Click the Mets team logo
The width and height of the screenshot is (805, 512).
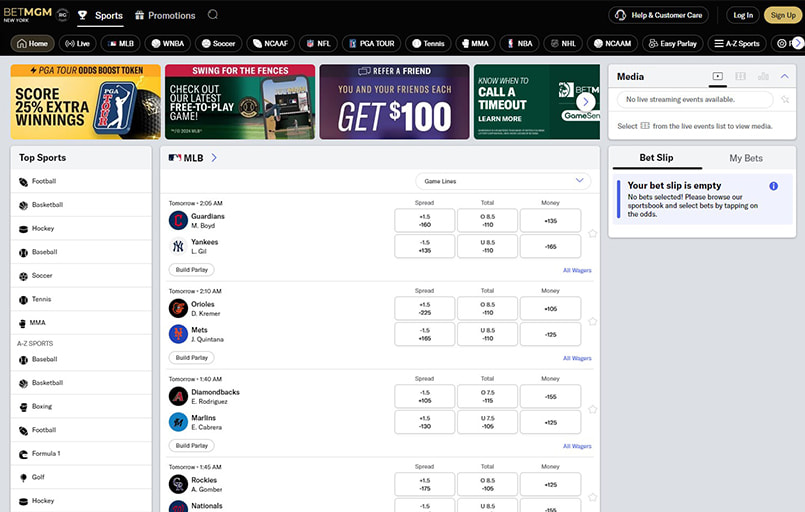pyautogui.click(x=178, y=334)
